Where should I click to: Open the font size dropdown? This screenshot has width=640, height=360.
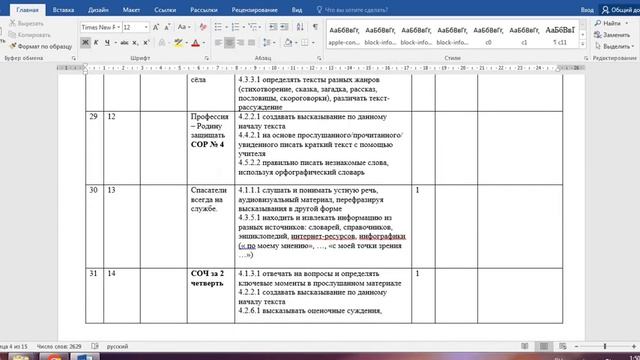pyautogui.click(x=146, y=27)
